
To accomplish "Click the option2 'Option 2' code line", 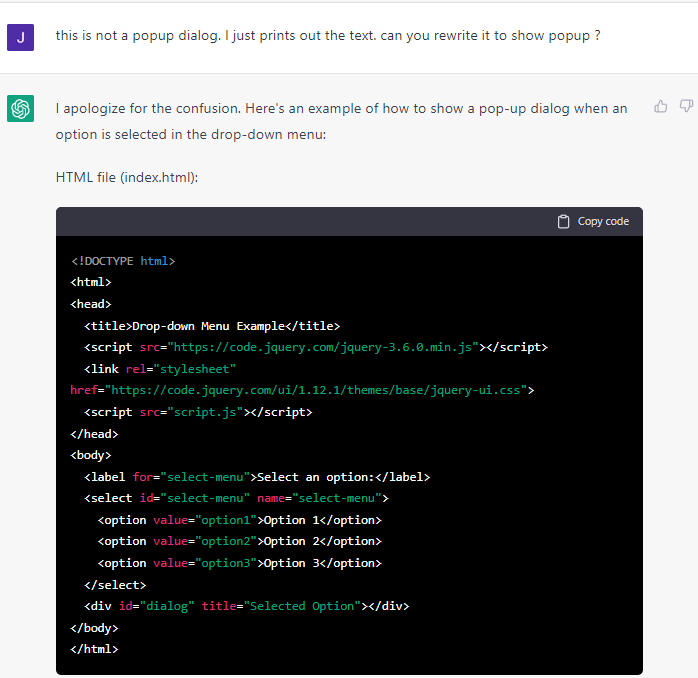I will 239,541.
